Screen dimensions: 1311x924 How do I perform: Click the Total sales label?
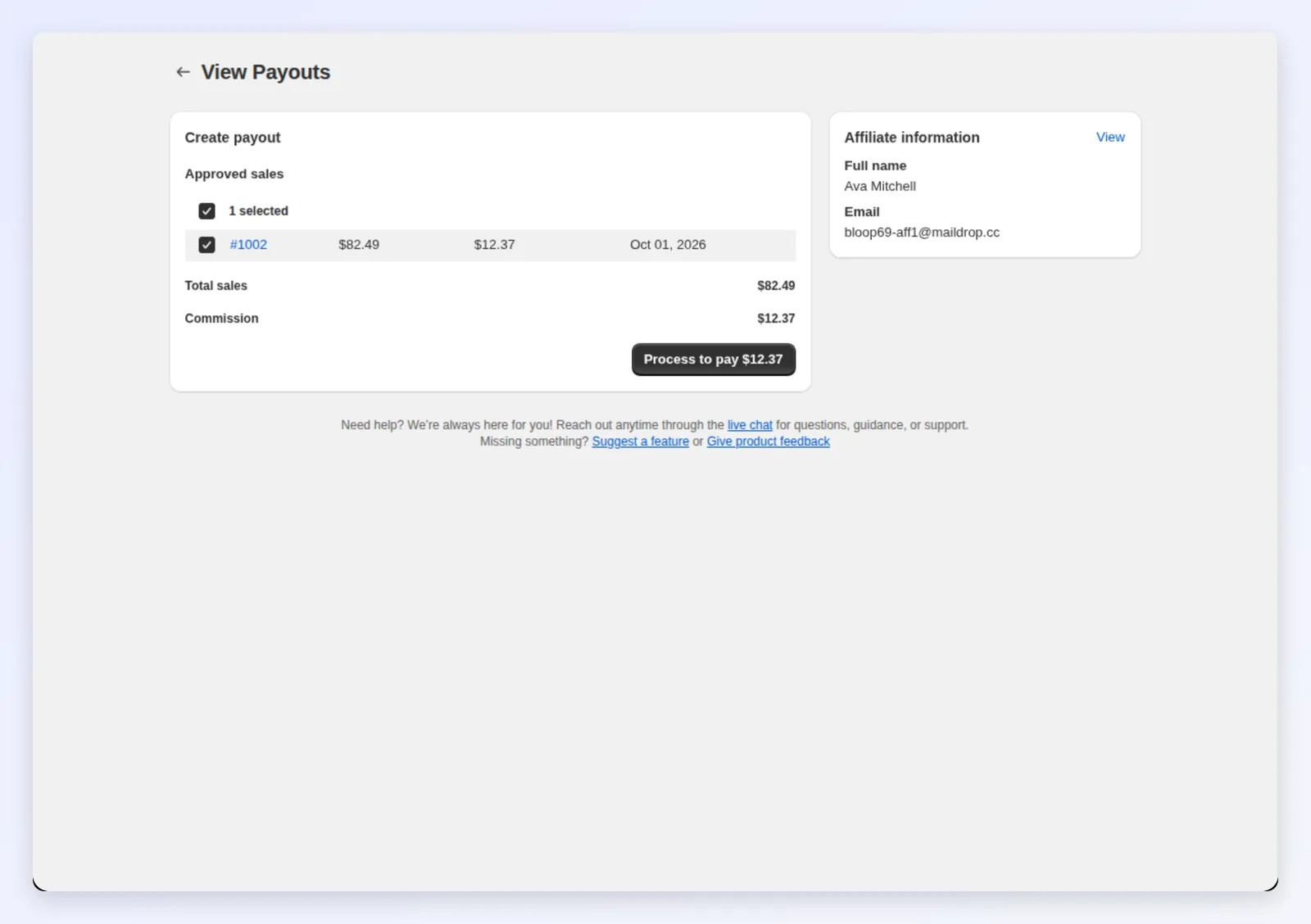tap(215, 286)
